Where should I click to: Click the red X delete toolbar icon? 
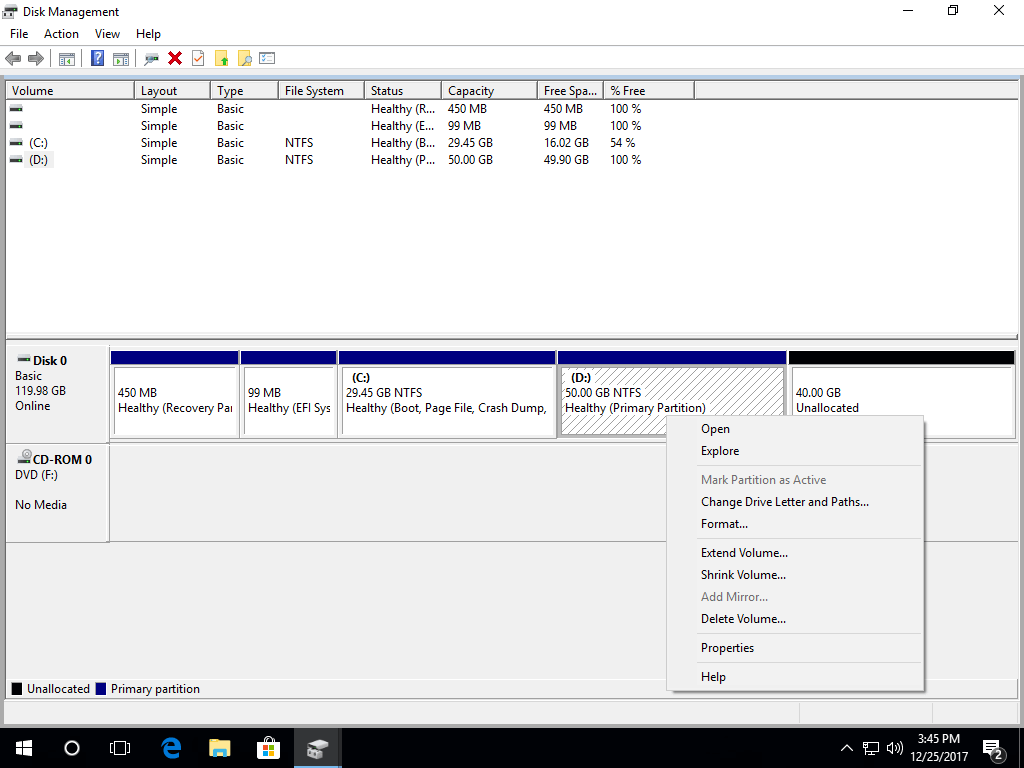(175, 57)
